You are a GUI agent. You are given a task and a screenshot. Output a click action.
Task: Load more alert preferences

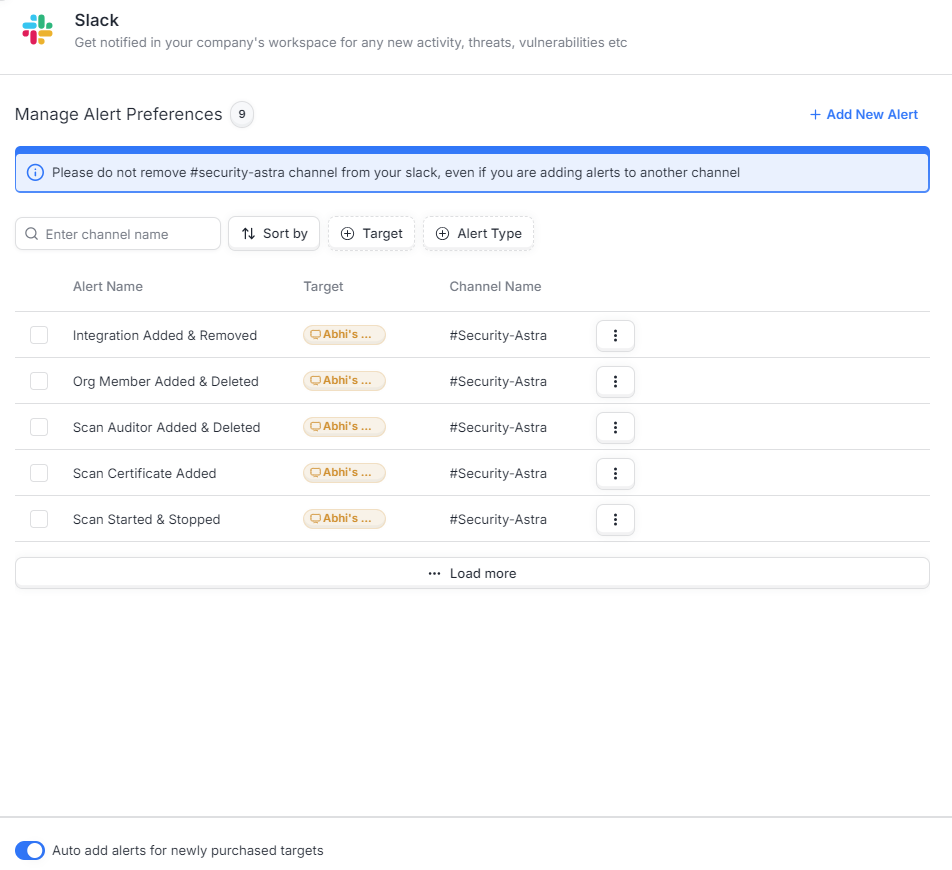tap(472, 573)
